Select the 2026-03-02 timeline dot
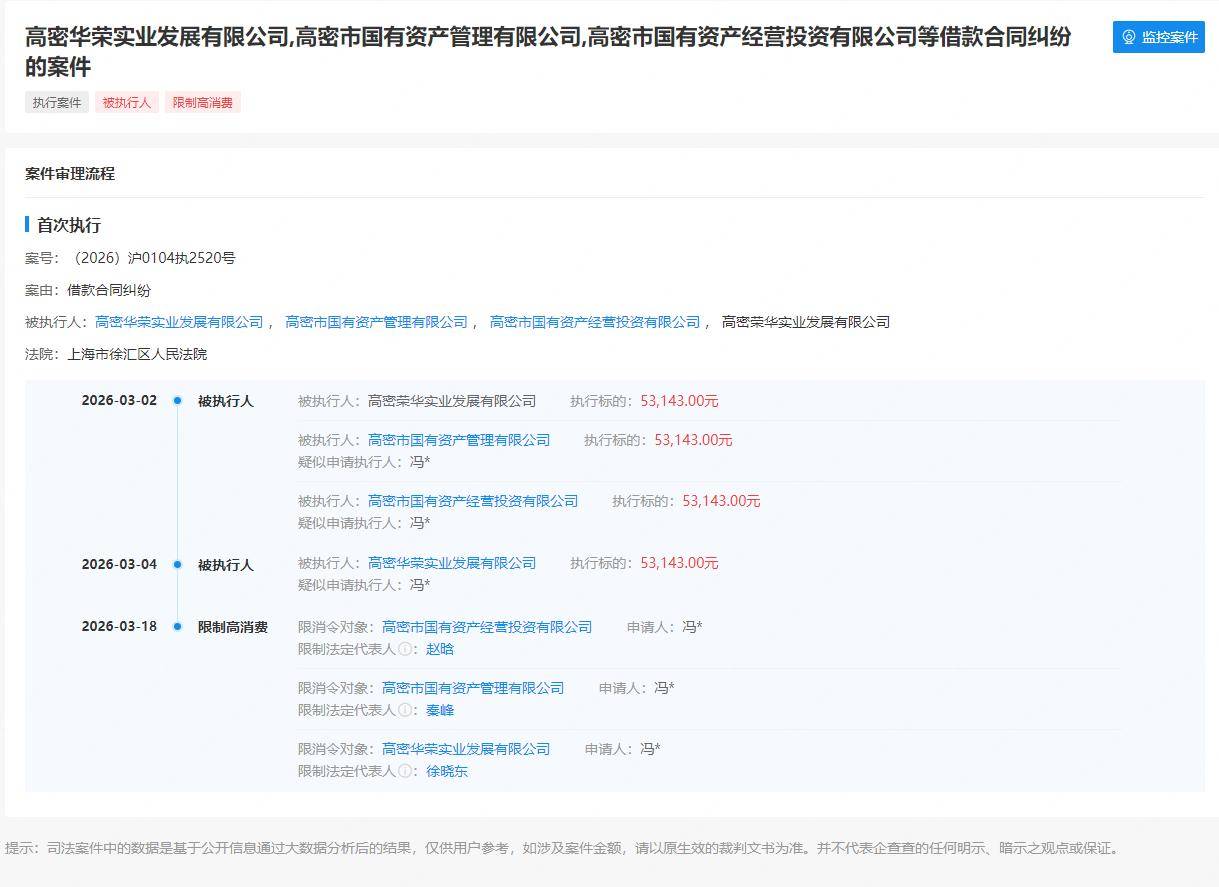Screen dimensions: 1219x887 177,401
